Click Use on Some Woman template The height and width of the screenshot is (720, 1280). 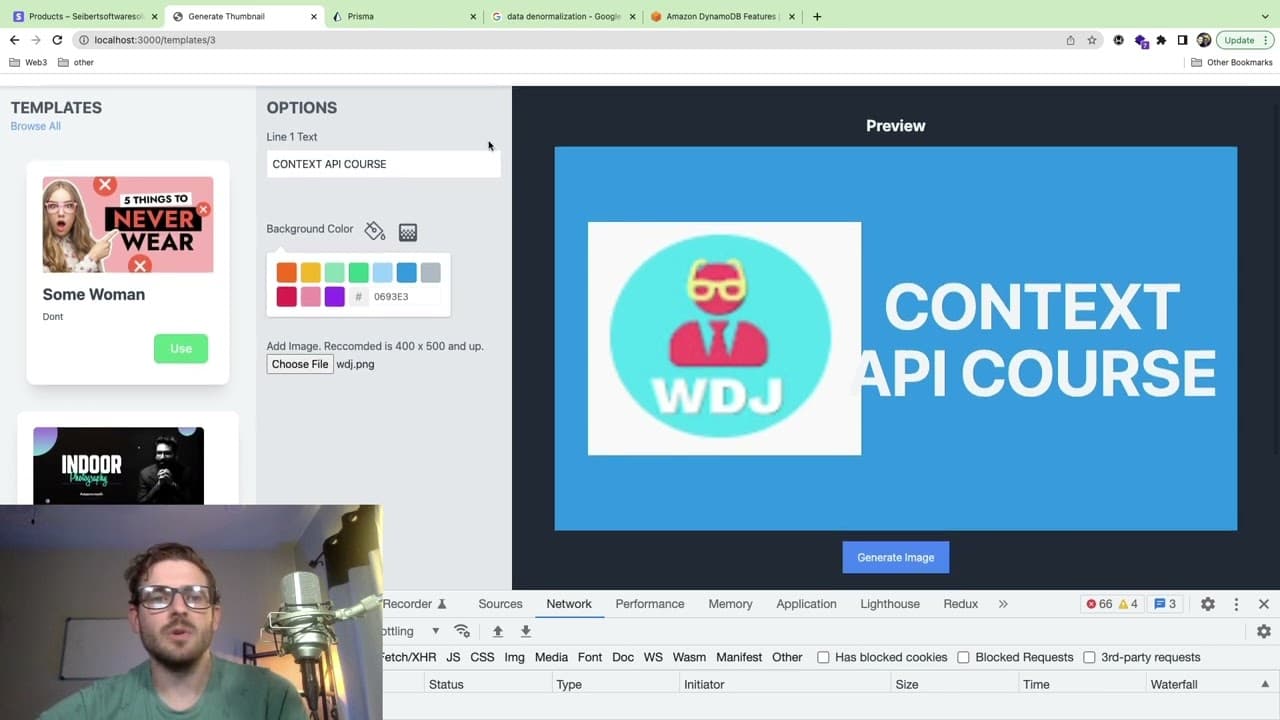pyautogui.click(x=181, y=348)
